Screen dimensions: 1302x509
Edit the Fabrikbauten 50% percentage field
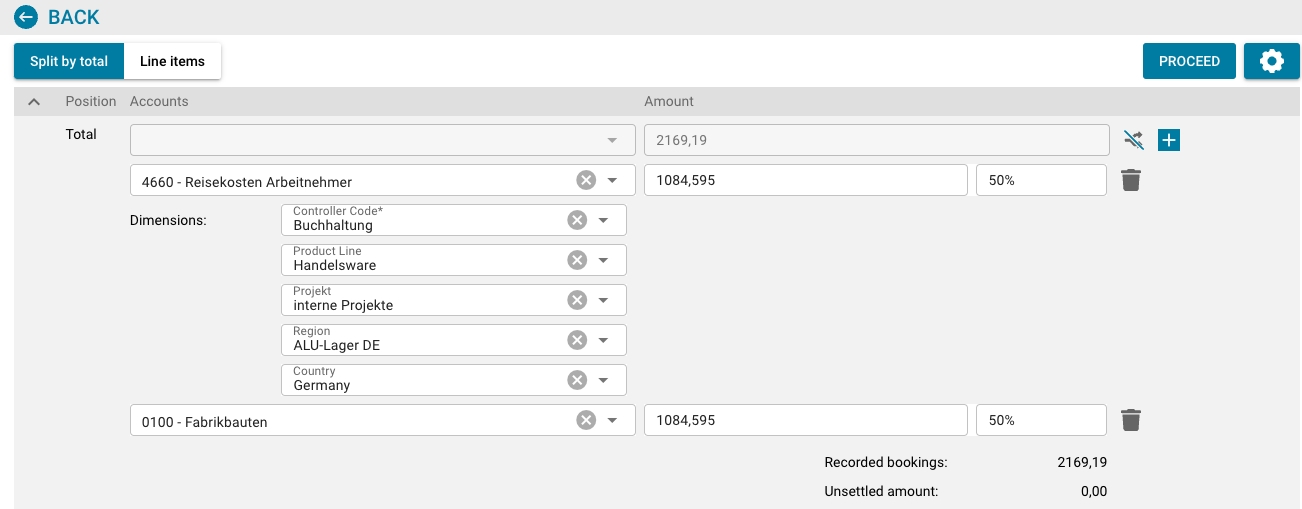[x=1040, y=420]
